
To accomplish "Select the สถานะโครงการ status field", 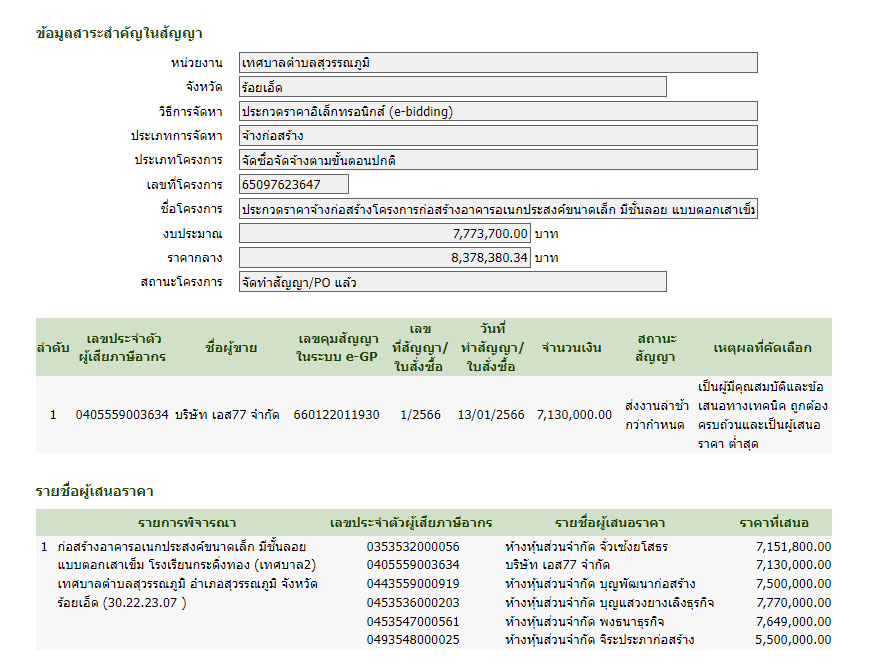I will point(452,282).
